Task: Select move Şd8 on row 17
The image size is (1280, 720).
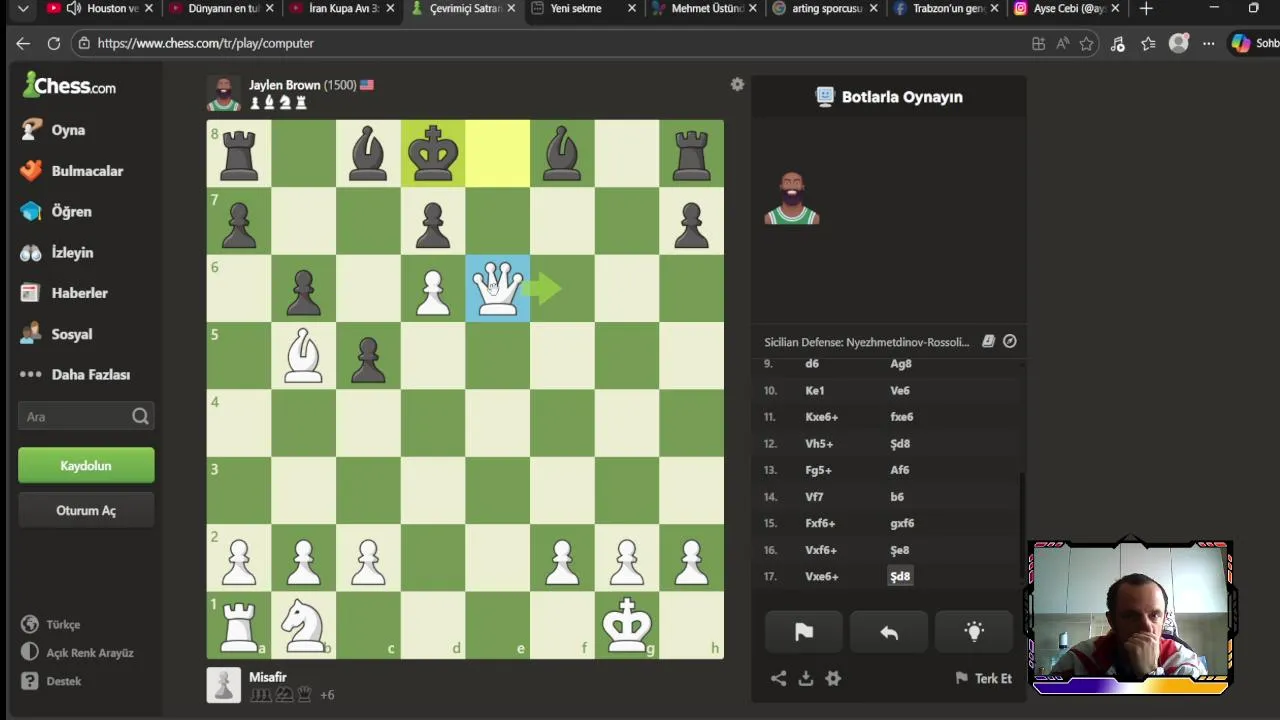Action: tap(900, 576)
